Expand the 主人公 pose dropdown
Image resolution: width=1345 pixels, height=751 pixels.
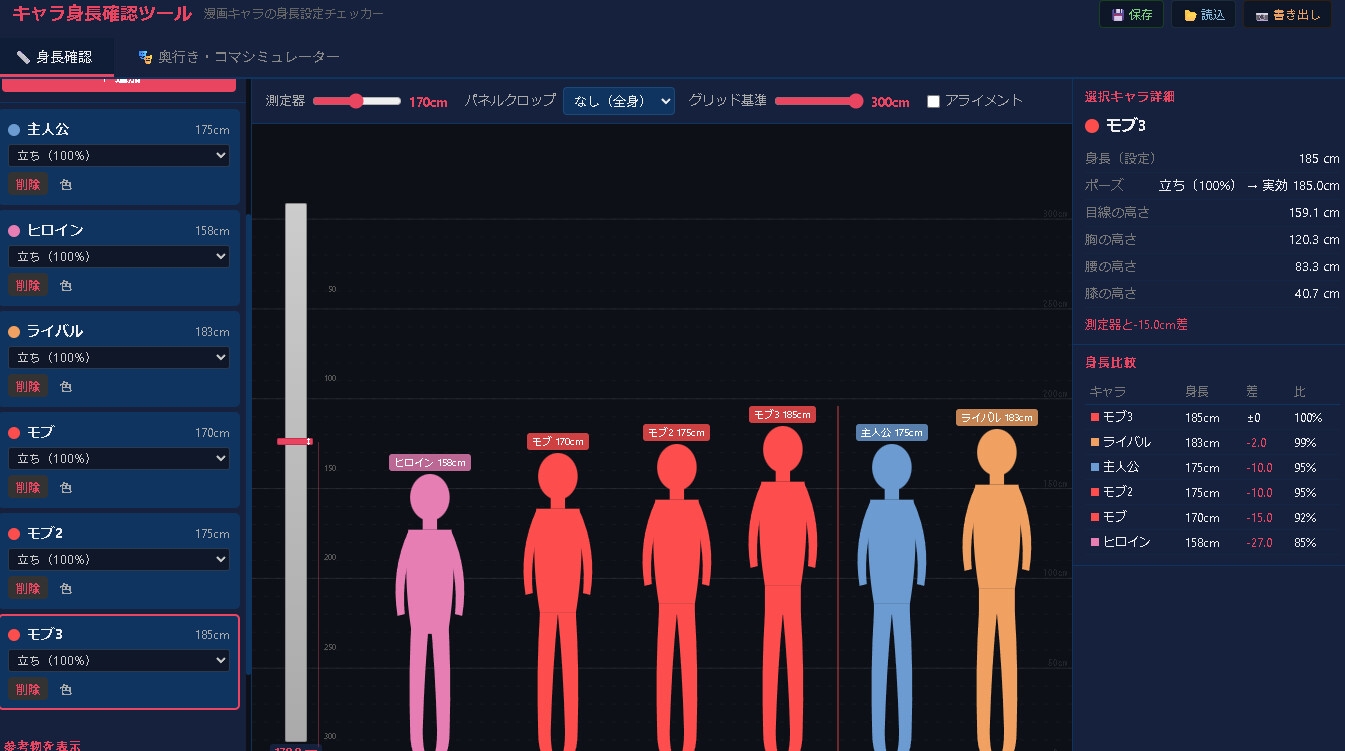pos(119,155)
